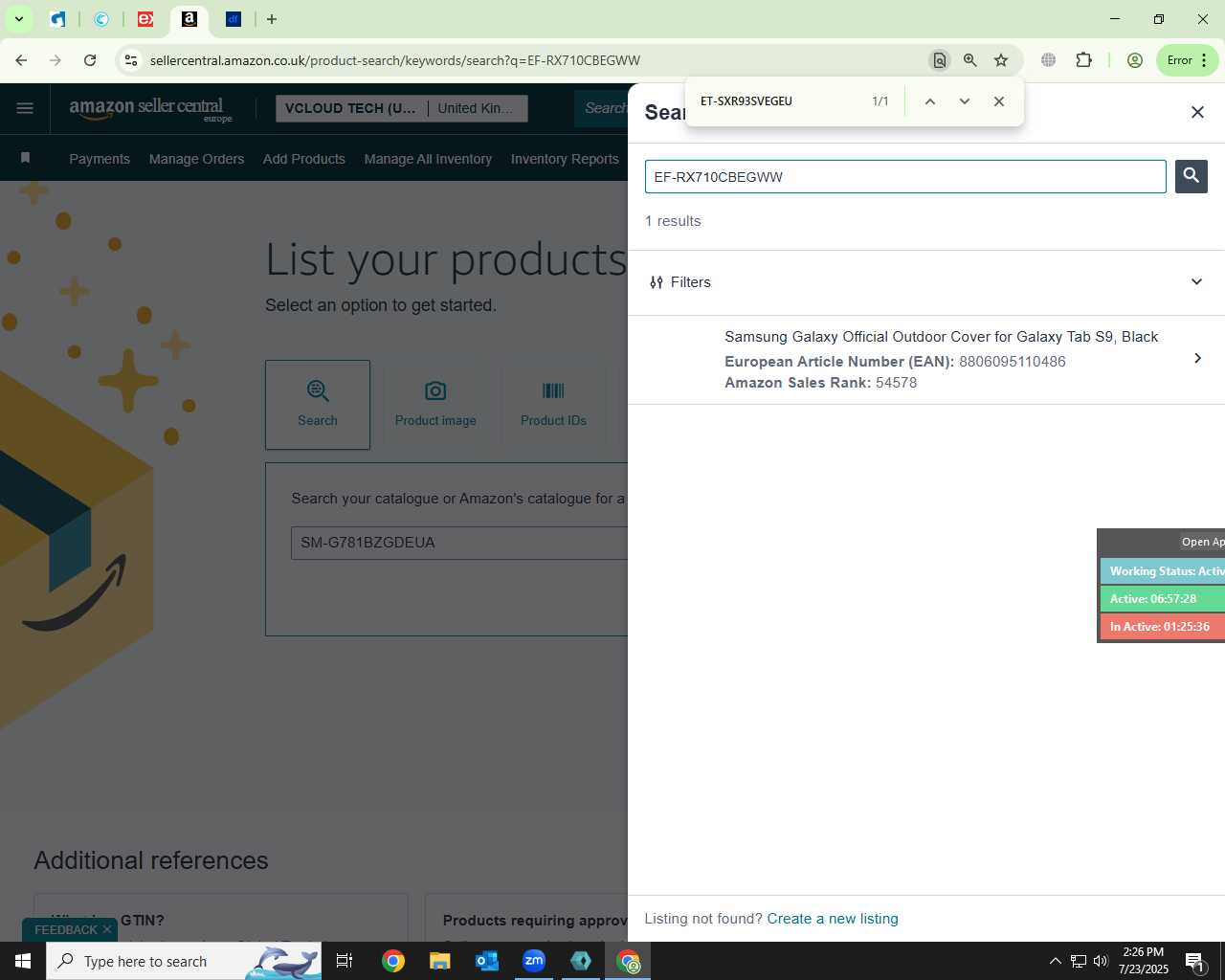Click the Open App button on tracker widget
Image resolution: width=1225 pixels, height=980 pixels.
tap(1202, 542)
